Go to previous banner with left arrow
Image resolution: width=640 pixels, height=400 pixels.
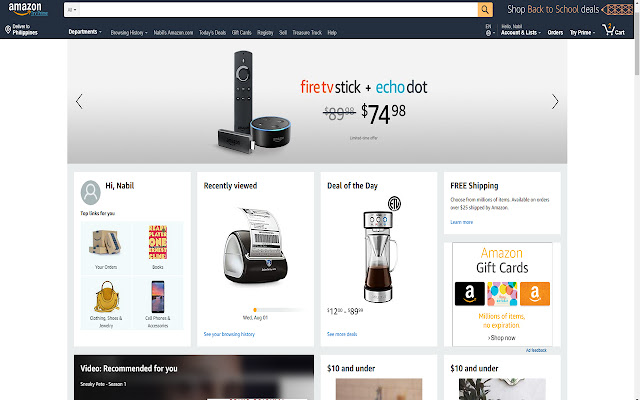click(79, 101)
